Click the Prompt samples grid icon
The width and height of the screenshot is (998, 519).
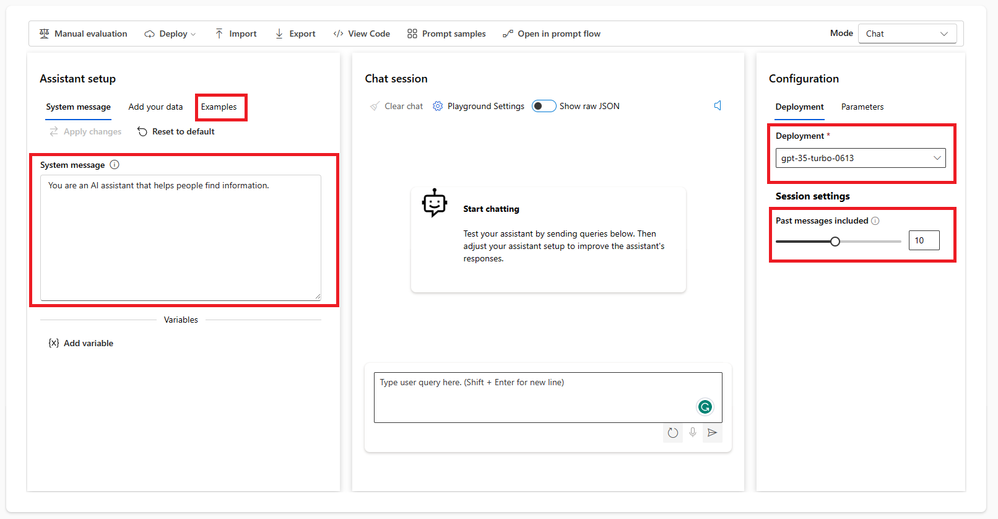412,34
